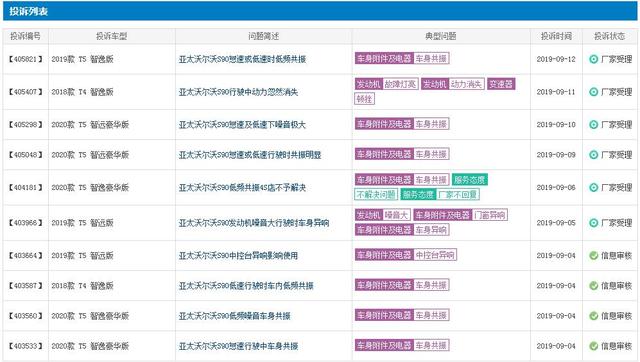The image size is (640, 362).
Task: Click the 厂家受理 status icon for complaint 405048
Action: pos(593,155)
